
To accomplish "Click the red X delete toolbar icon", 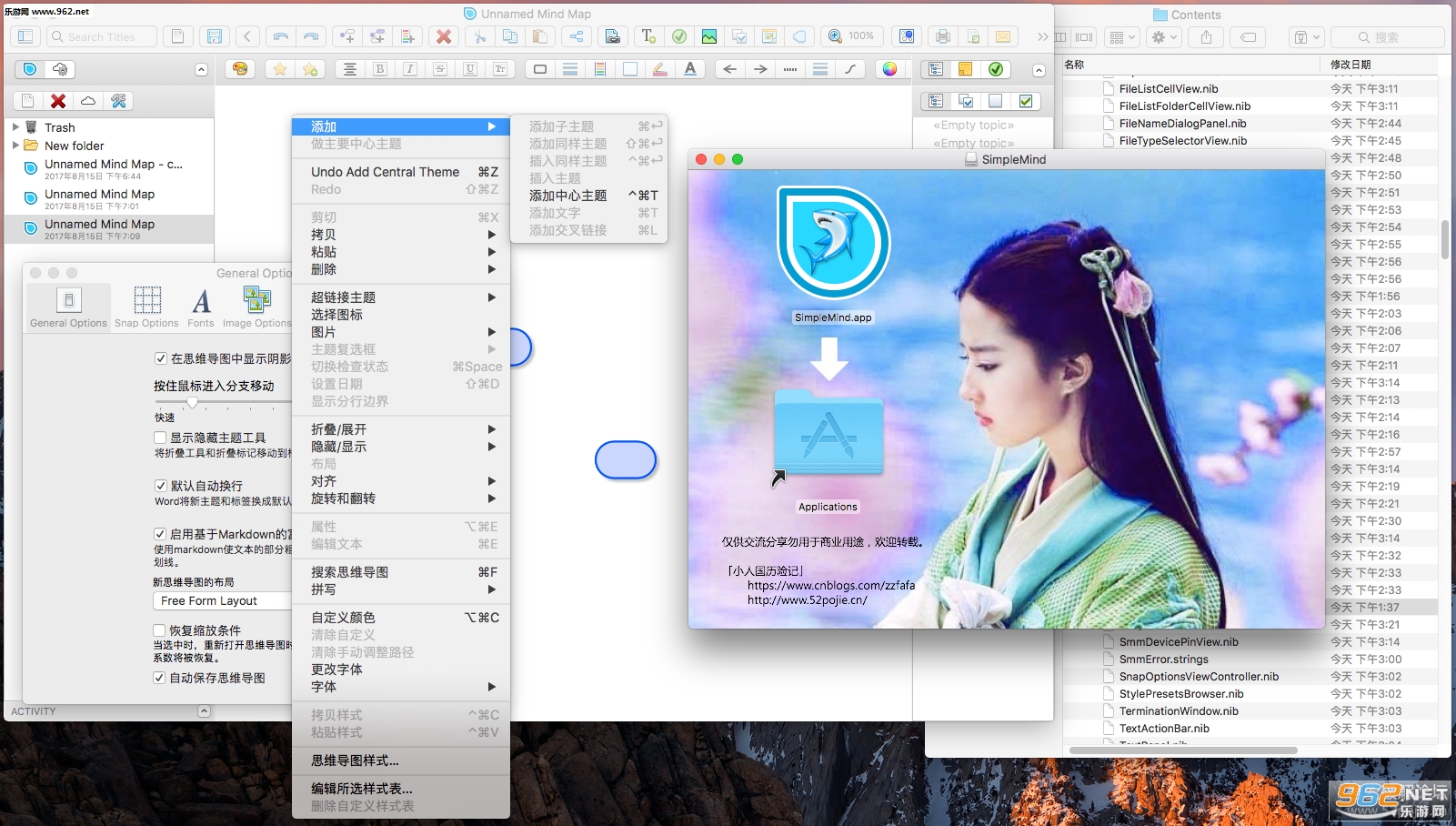I will pos(444,36).
